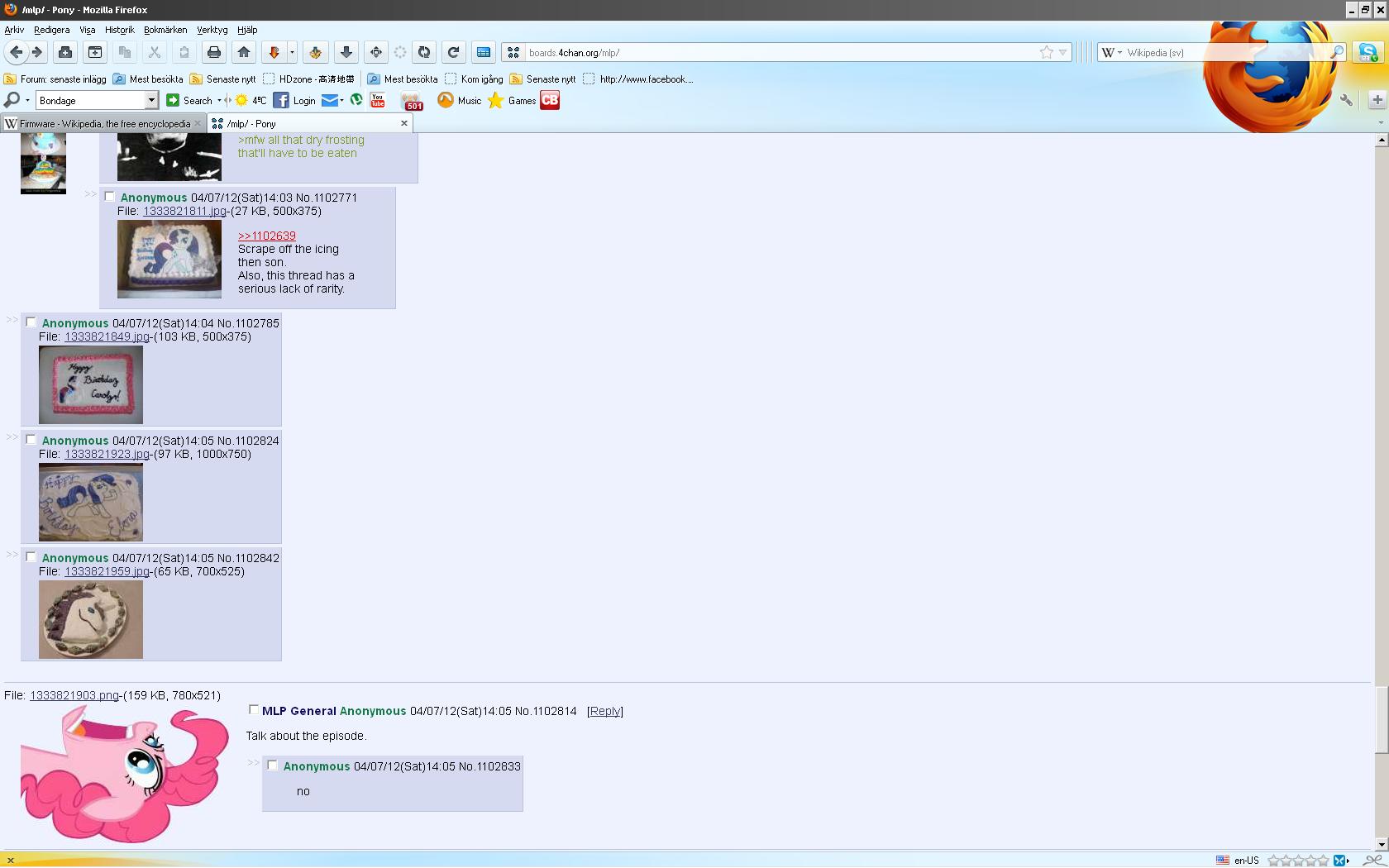Screen dimensions: 1389x868
Task: Open file link 1333821903.png
Action: point(74,695)
